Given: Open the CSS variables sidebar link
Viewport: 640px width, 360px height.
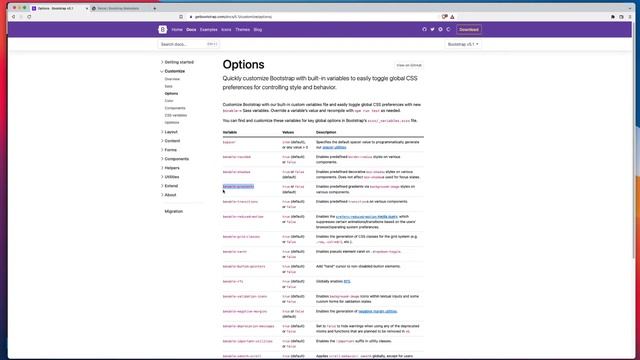Looking at the screenshot, I should point(176,115).
